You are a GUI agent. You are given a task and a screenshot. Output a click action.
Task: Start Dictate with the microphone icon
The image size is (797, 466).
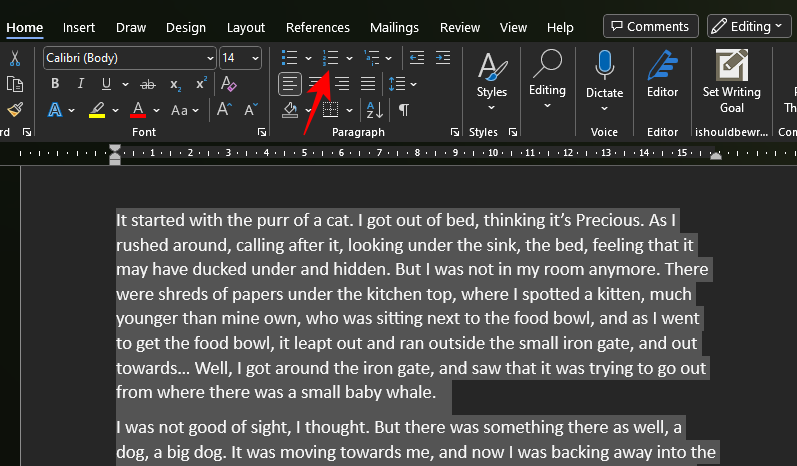[x=604, y=65]
